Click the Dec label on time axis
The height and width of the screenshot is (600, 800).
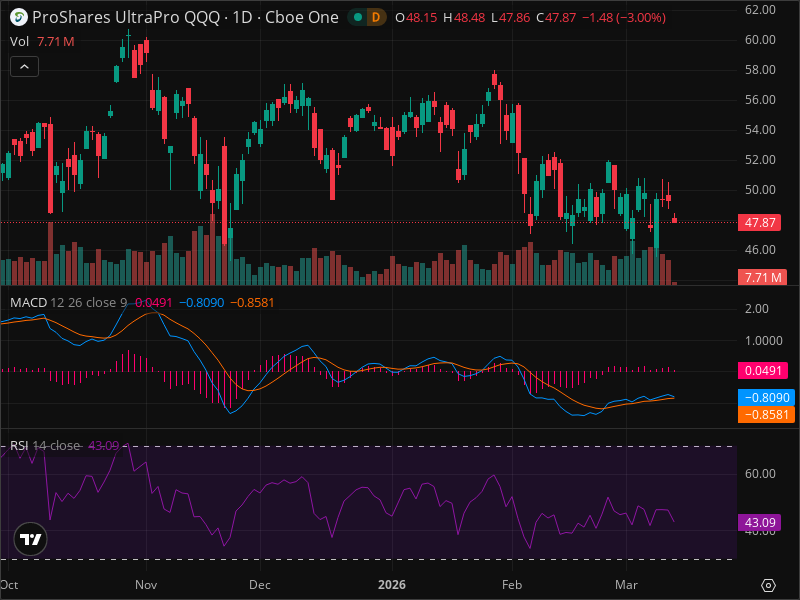point(260,585)
